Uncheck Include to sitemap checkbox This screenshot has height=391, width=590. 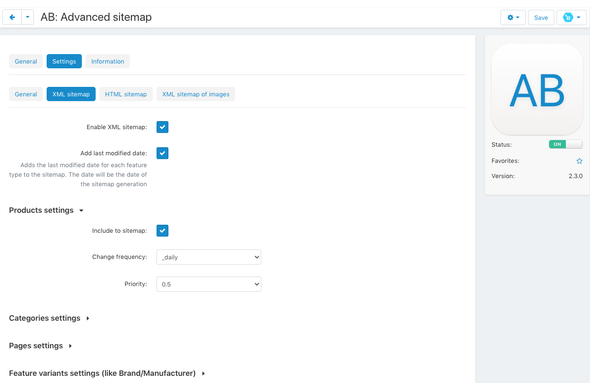(162, 231)
